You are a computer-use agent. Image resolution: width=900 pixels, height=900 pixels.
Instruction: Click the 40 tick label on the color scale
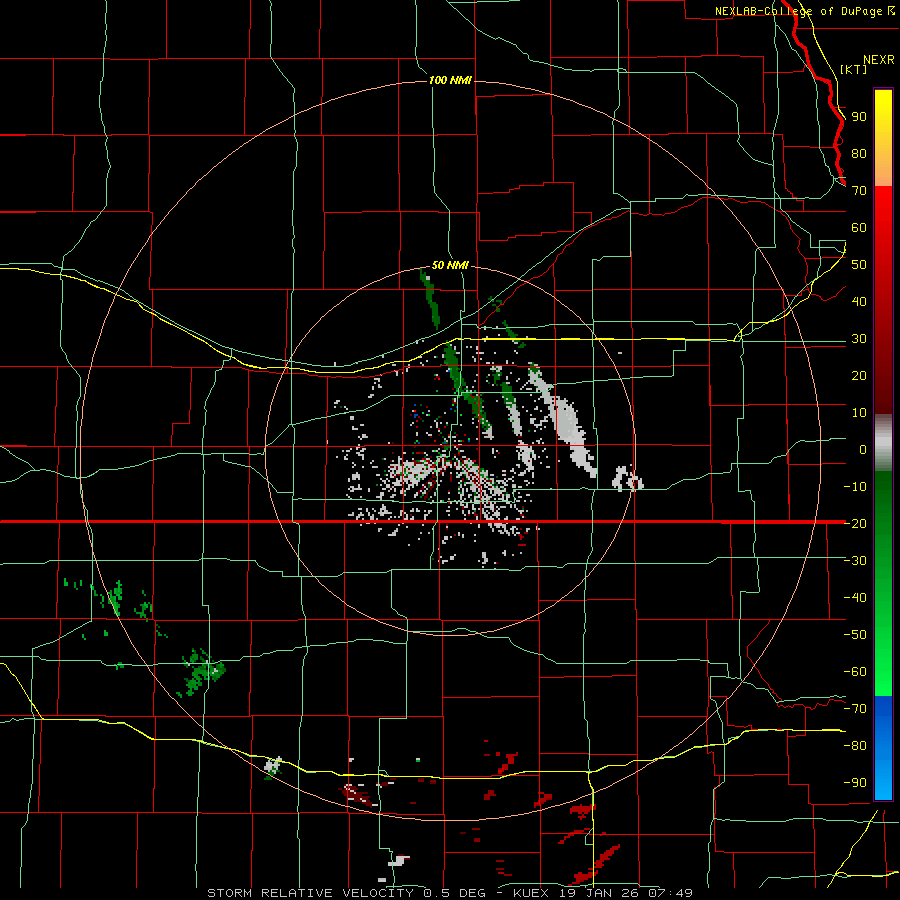(x=859, y=302)
